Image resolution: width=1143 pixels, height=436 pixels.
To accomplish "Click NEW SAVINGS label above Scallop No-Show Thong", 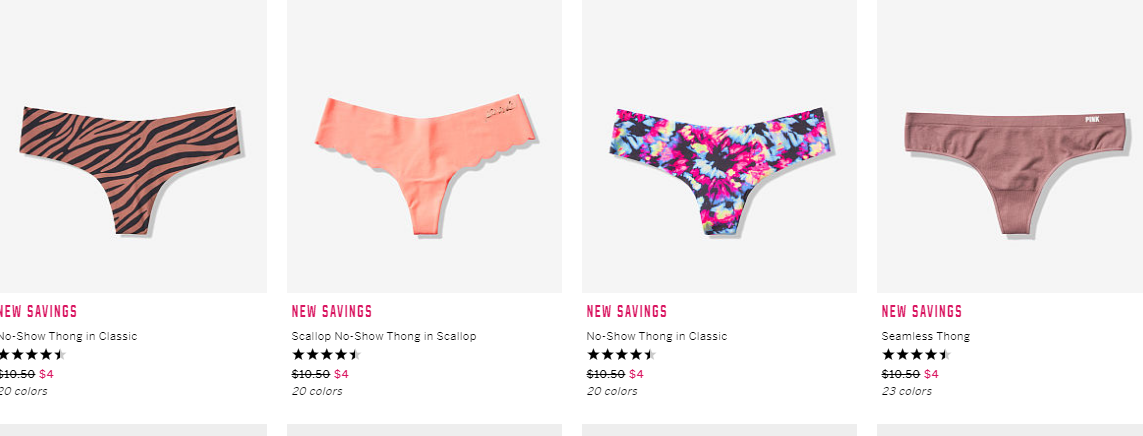I will pyautogui.click(x=332, y=311).
